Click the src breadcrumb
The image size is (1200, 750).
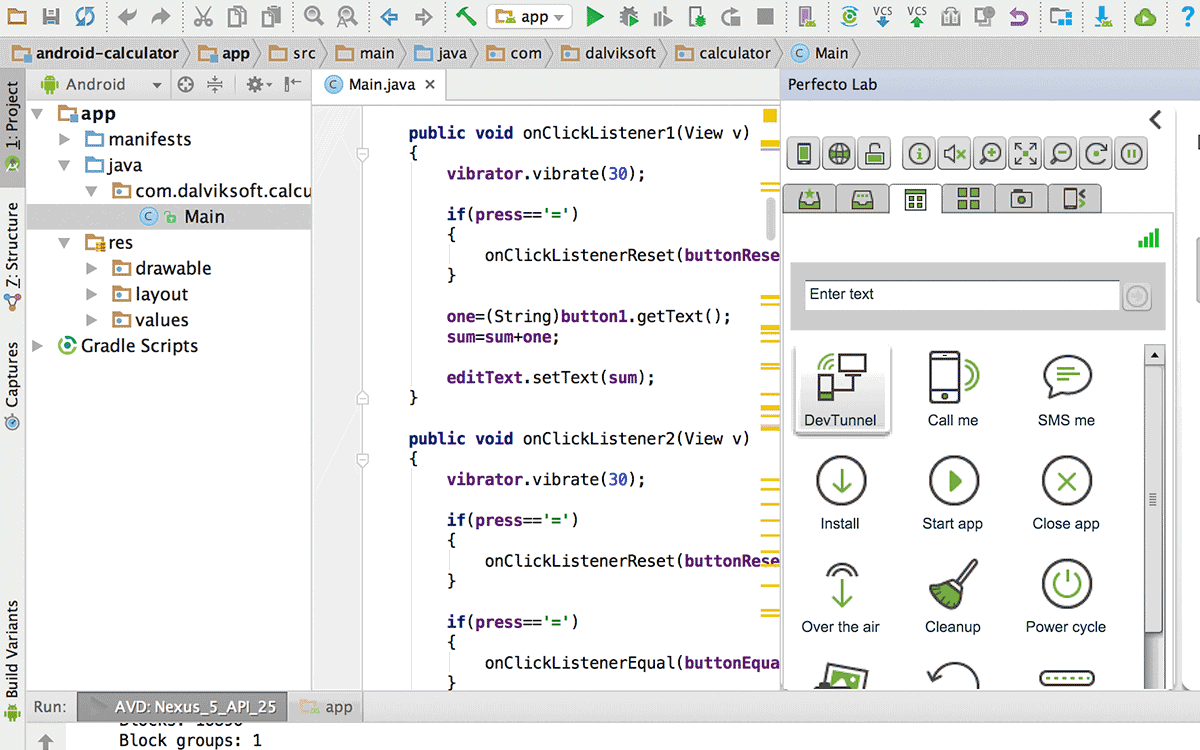click(294, 53)
